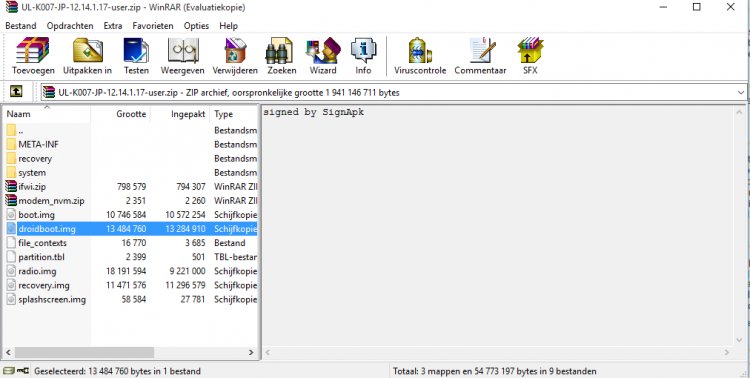Create SFX self-extracting archive

pyautogui.click(x=530, y=51)
